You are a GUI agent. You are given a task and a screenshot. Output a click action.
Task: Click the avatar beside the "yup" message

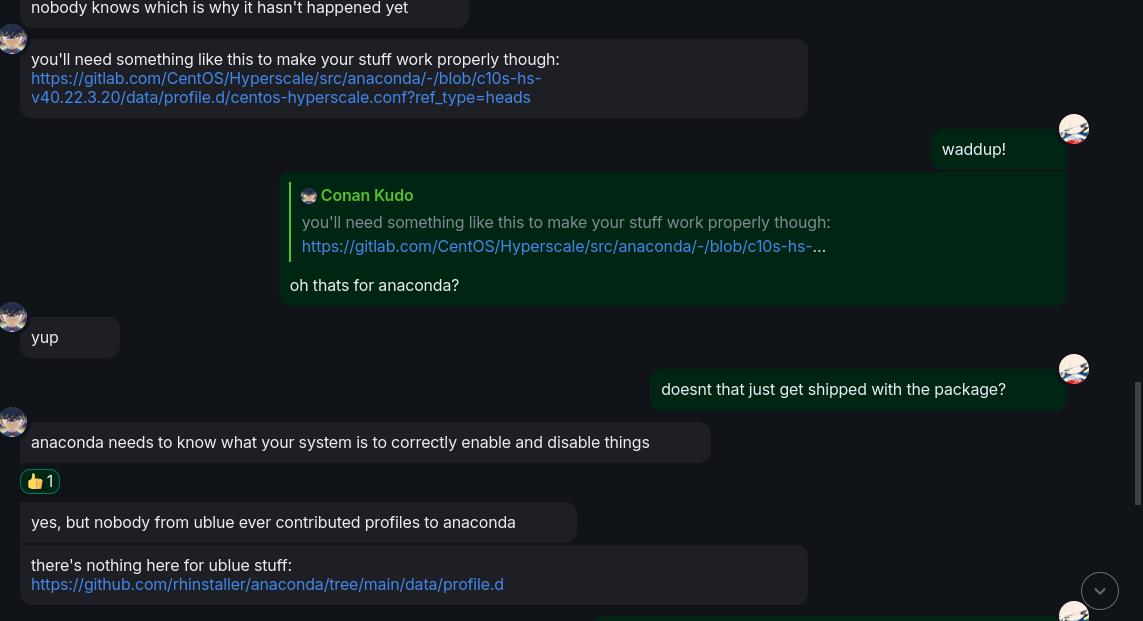coord(12,317)
